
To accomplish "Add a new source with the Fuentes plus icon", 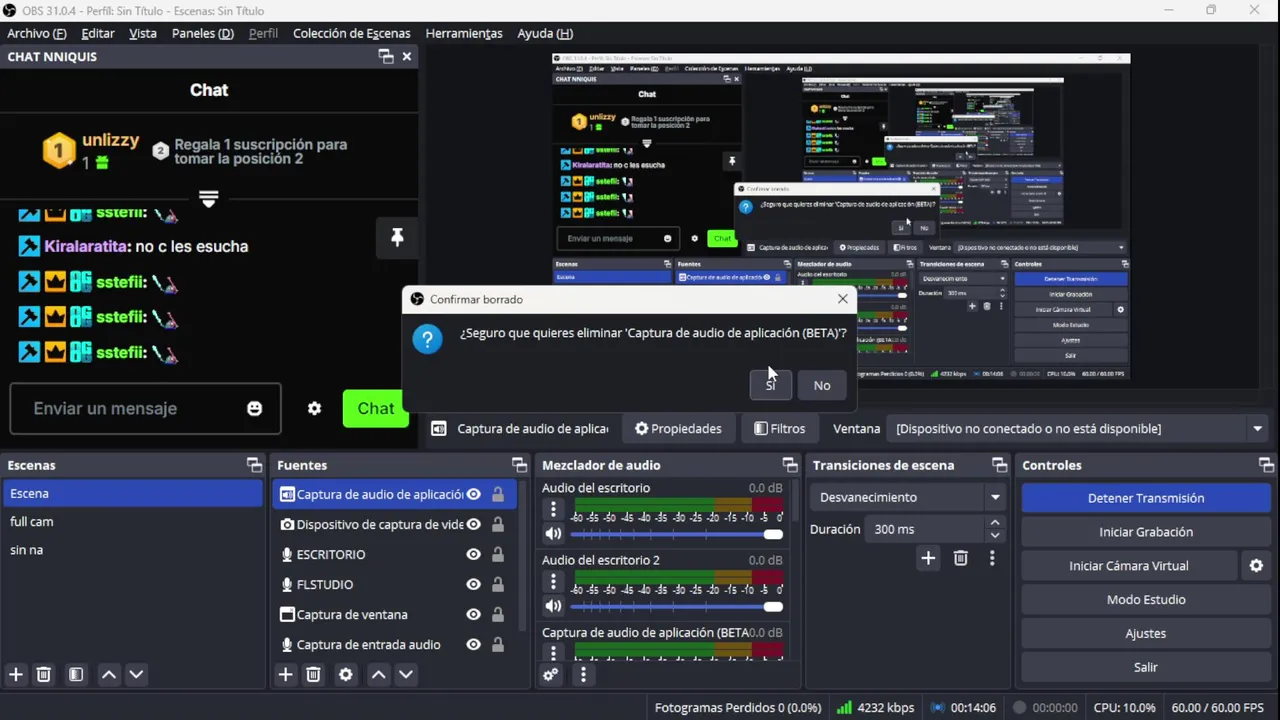I will (285, 675).
